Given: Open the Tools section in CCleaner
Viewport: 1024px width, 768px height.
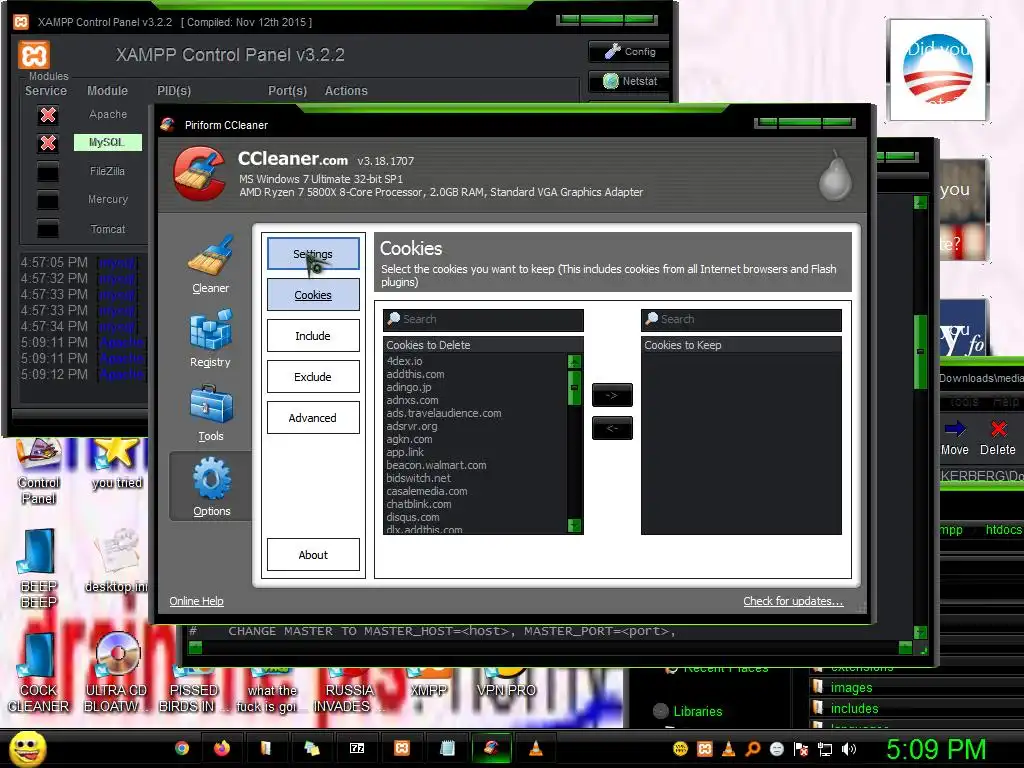Looking at the screenshot, I should point(210,413).
